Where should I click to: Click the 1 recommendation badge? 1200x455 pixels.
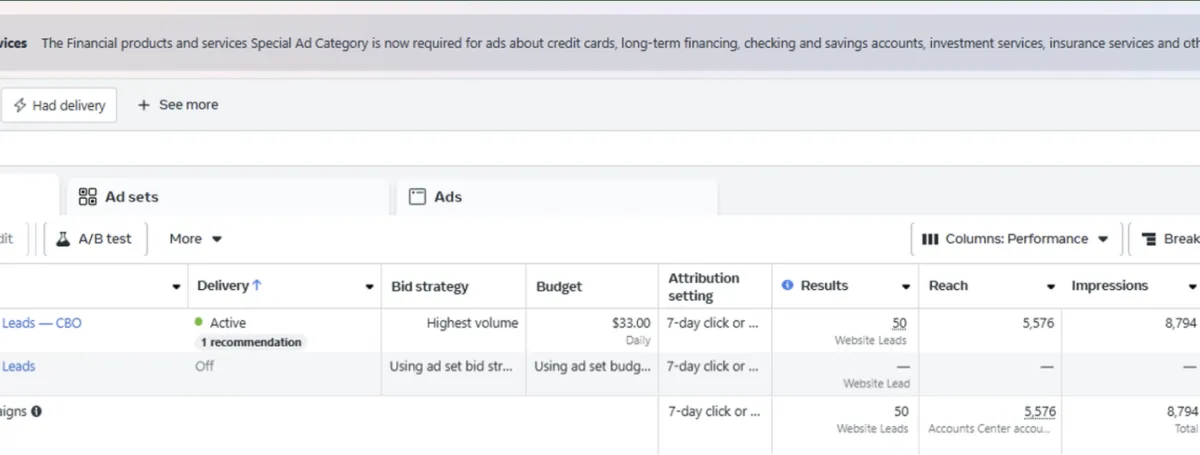coord(250,342)
